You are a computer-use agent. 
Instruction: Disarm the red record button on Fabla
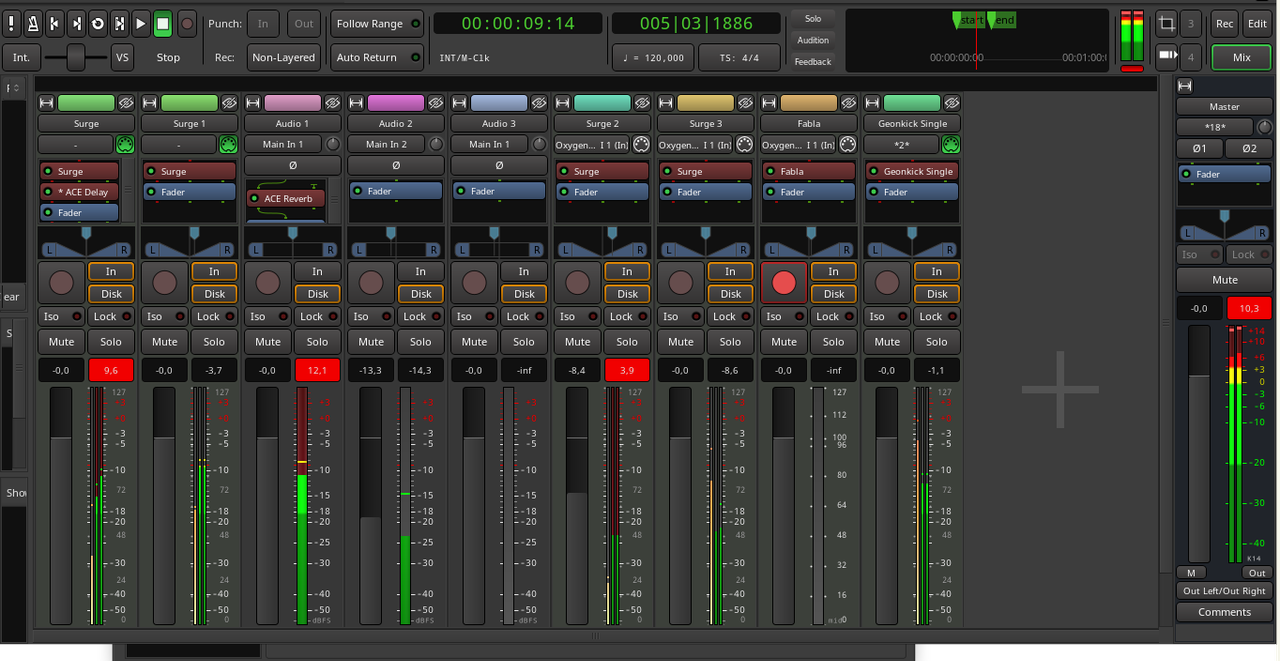(x=784, y=283)
